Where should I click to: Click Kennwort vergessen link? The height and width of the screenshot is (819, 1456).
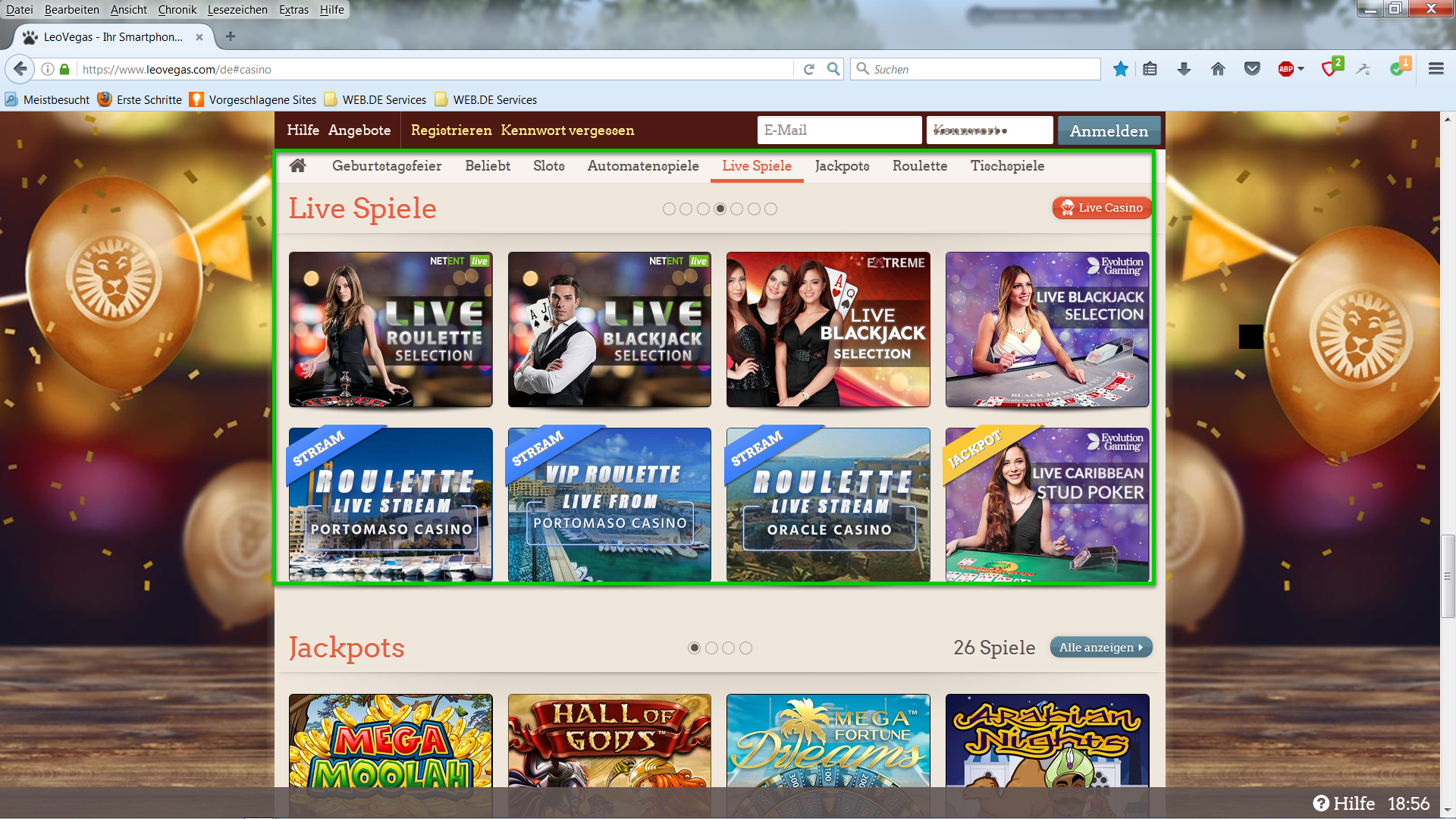[x=567, y=130]
